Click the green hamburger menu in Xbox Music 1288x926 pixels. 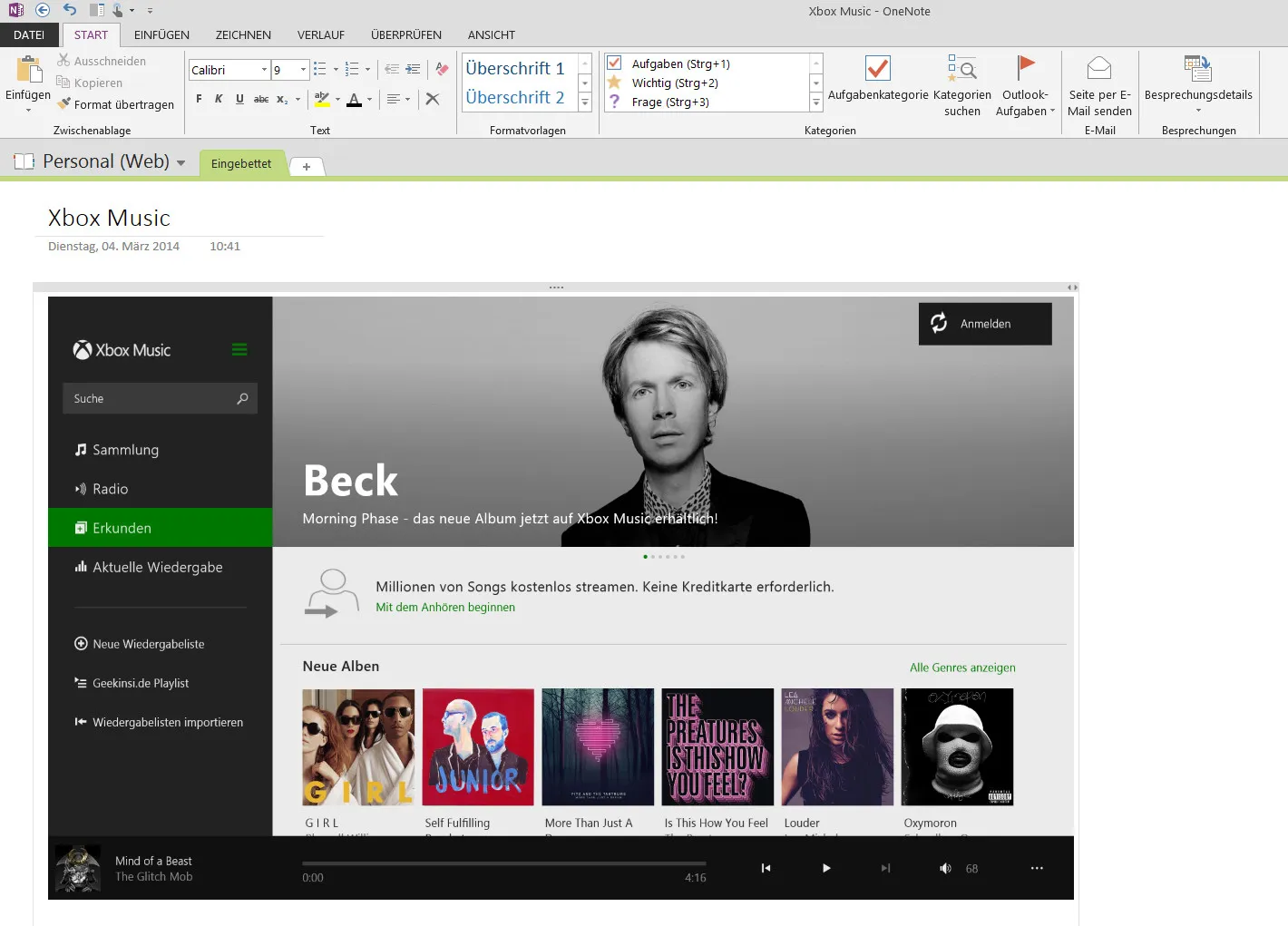click(239, 350)
